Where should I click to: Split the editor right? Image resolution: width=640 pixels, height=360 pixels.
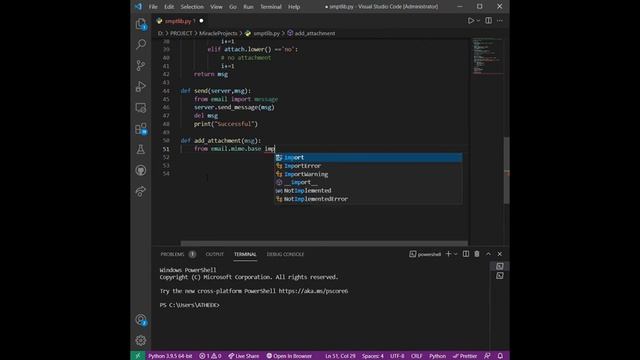point(489,21)
